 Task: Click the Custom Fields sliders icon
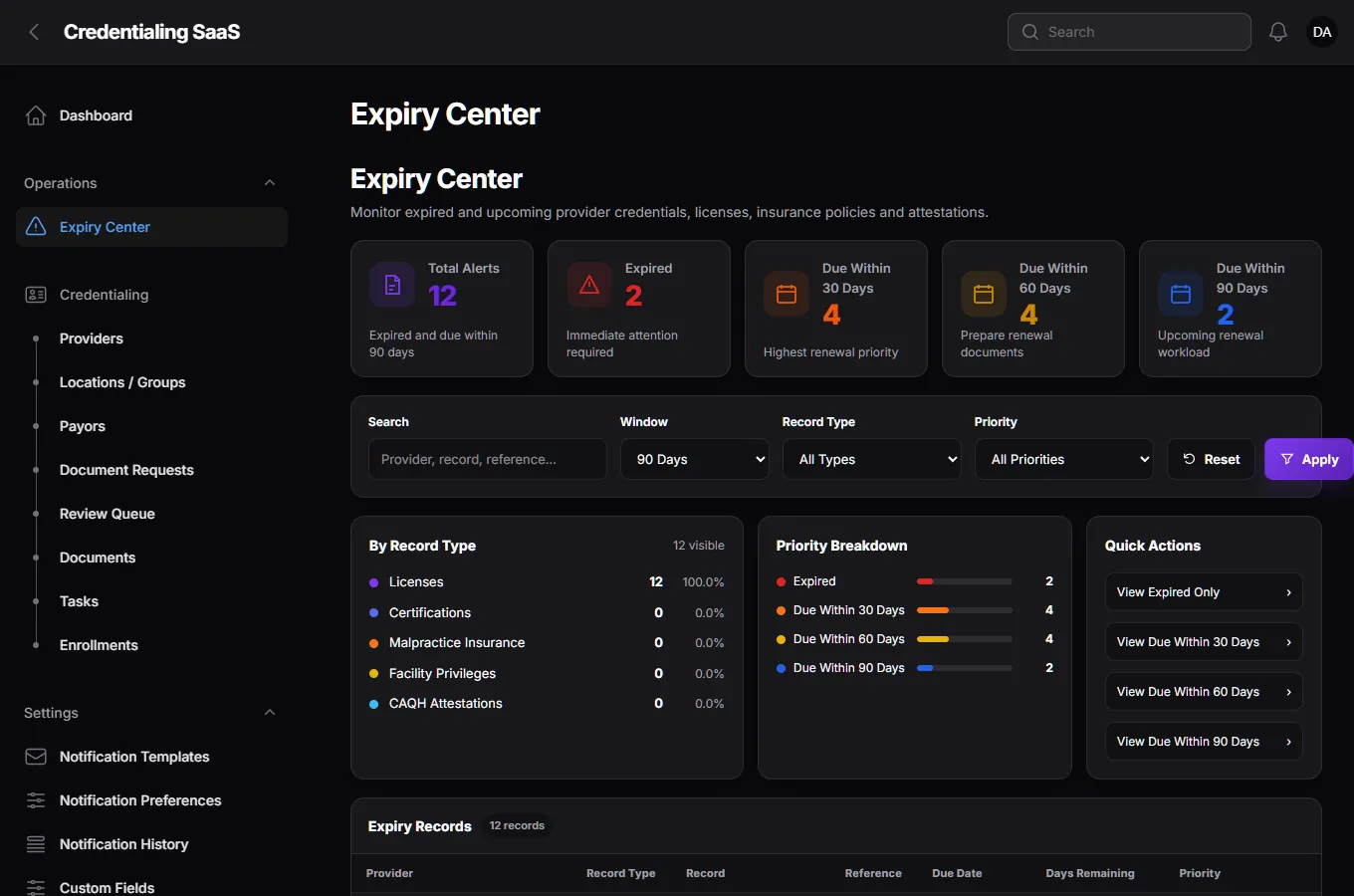pyautogui.click(x=36, y=887)
